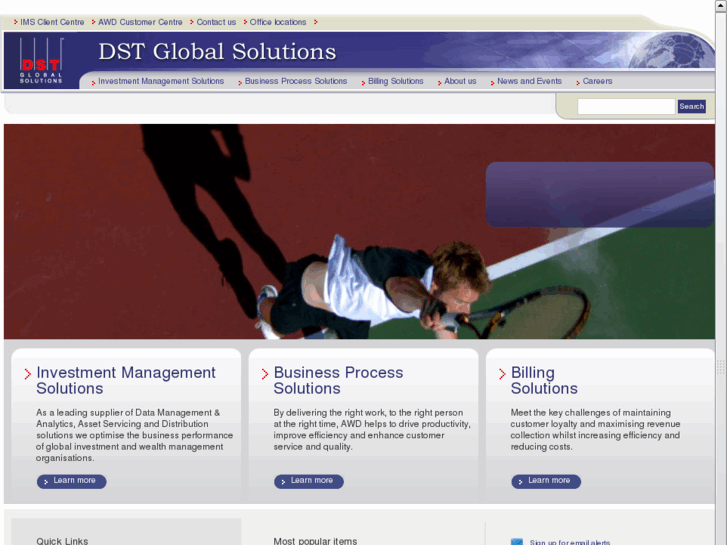Click the tennis player hero banner image

[x=359, y=231]
